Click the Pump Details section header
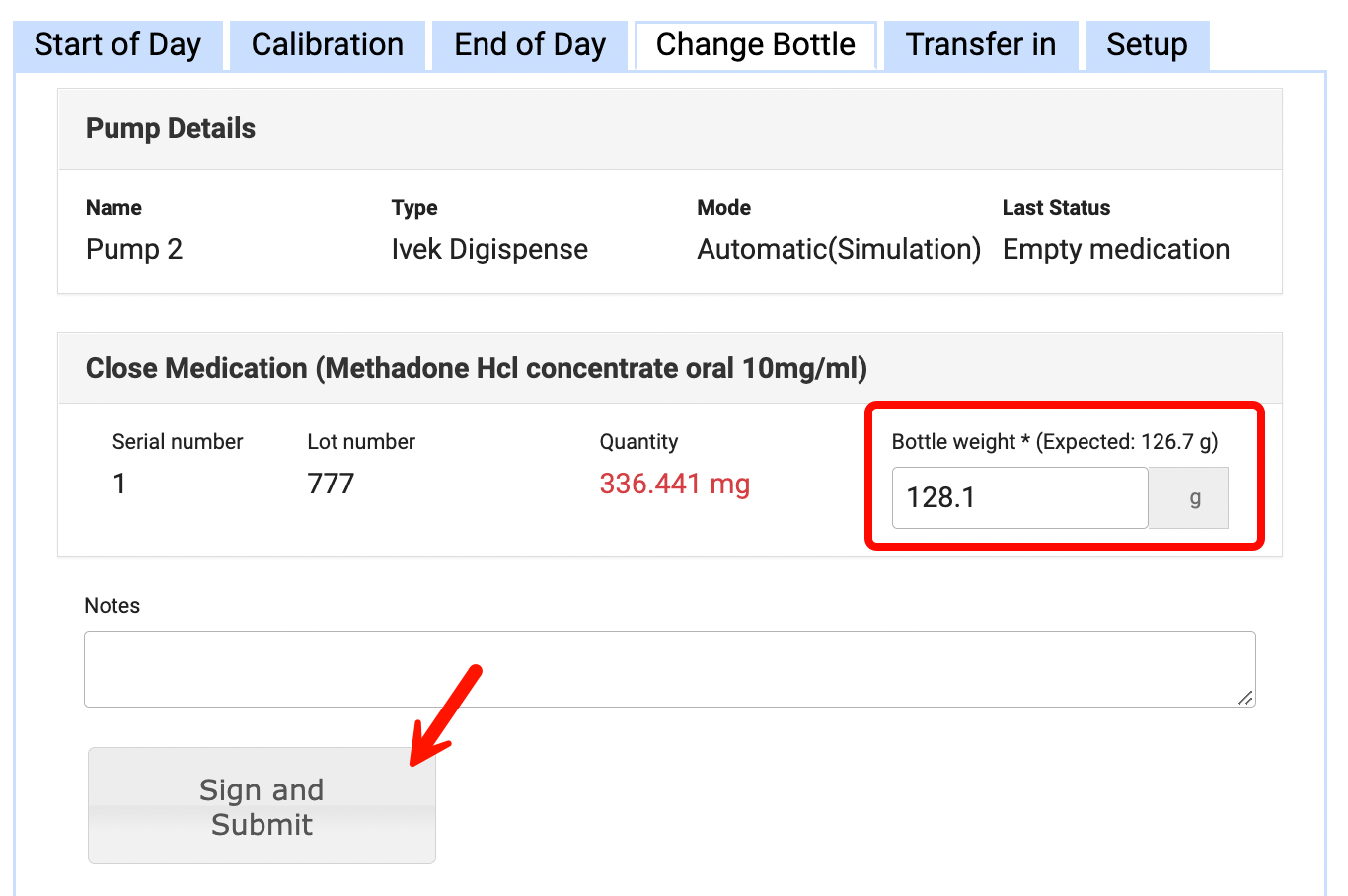The width and height of the screenshot is (1348, 896). pos(171,128)
